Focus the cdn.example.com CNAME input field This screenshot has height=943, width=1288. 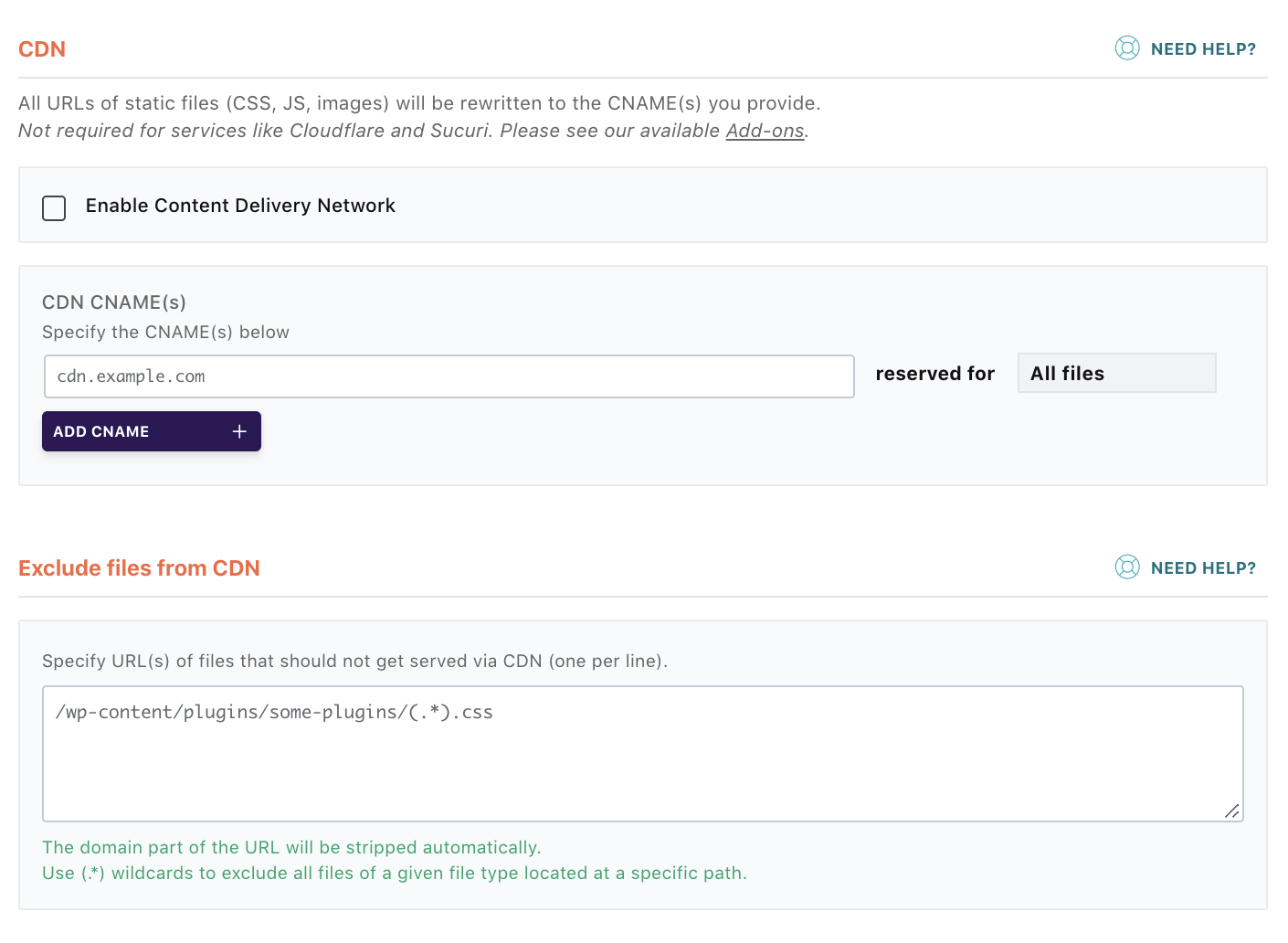click(449, 376)
